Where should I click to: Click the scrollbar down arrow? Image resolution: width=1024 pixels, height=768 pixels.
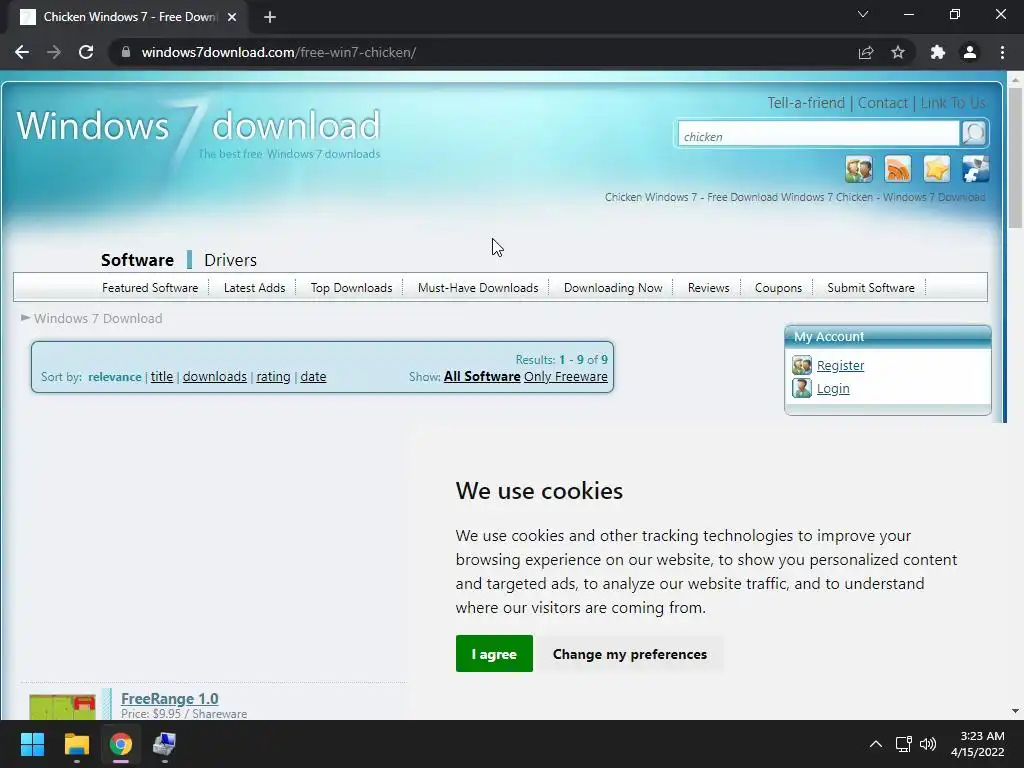[x=1015, y=711]
